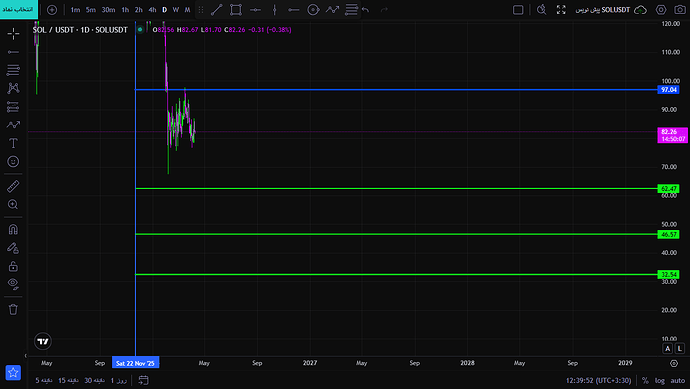Screen dimensions: 690x389
Task: Open the SOLUSDT draft layout name
Action: 603,10
